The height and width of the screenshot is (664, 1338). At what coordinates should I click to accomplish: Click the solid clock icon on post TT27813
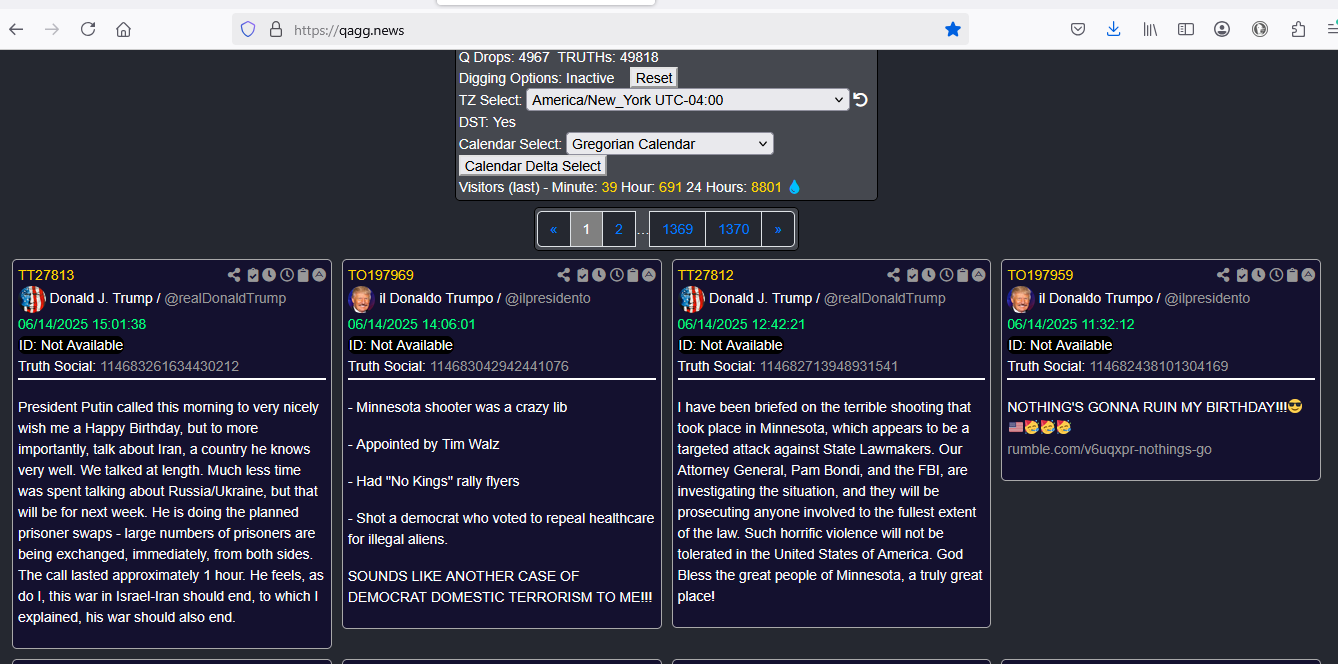(x=269, y=275)
